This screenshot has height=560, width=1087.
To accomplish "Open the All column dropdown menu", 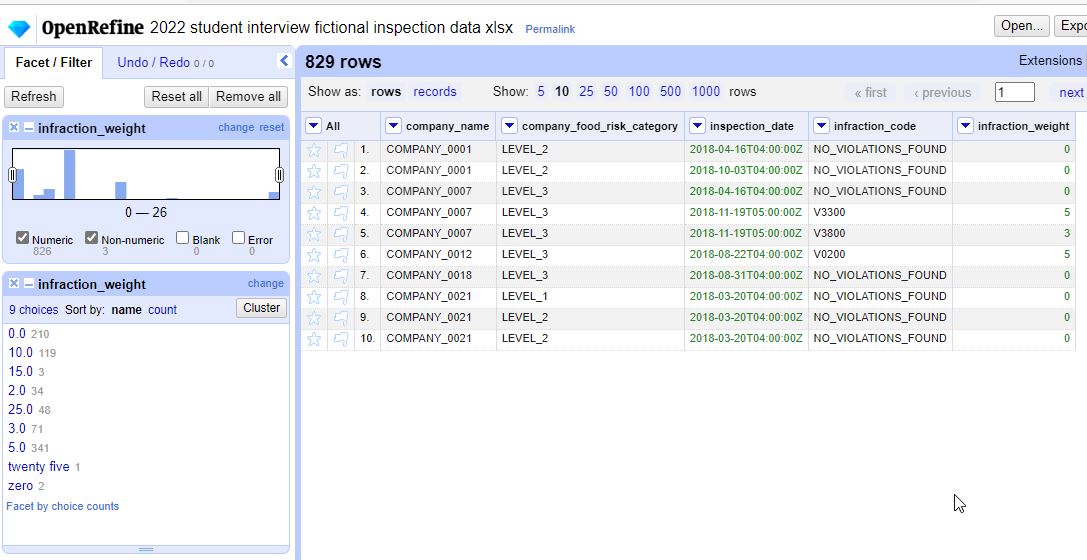I will pyautogui.click(x=313, y=125).
